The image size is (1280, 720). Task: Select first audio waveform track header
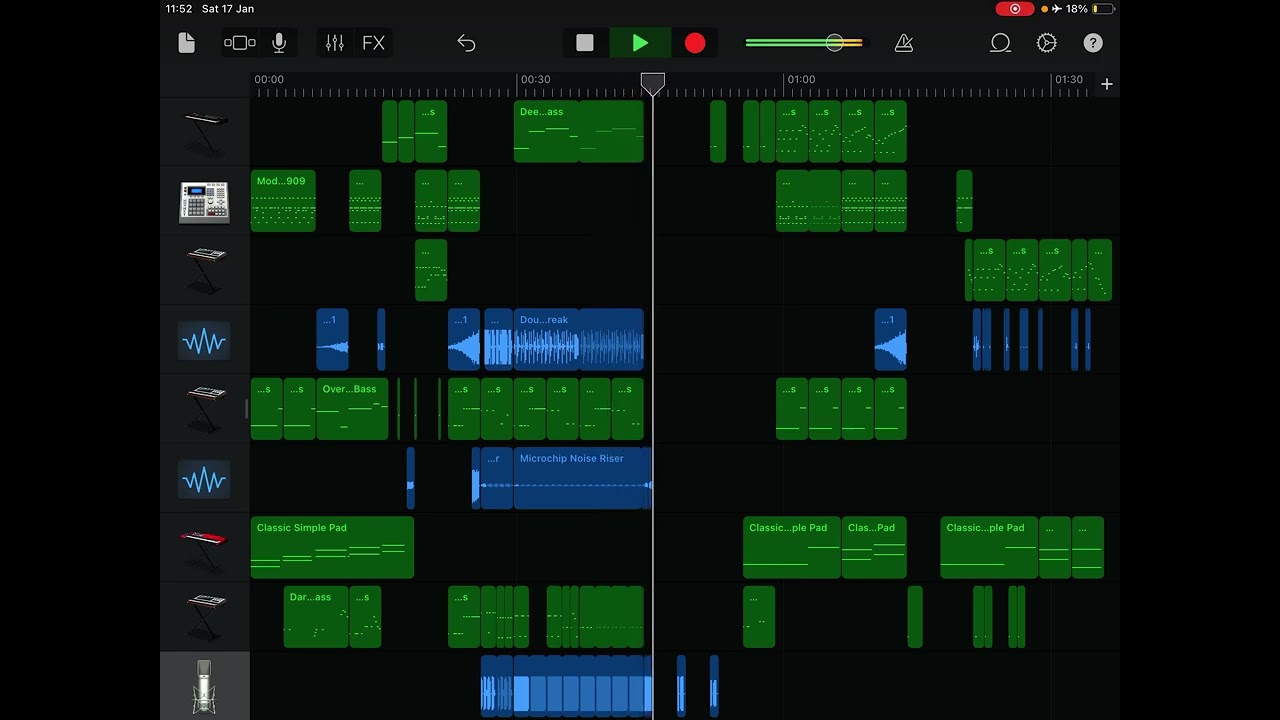click(205, 340)
